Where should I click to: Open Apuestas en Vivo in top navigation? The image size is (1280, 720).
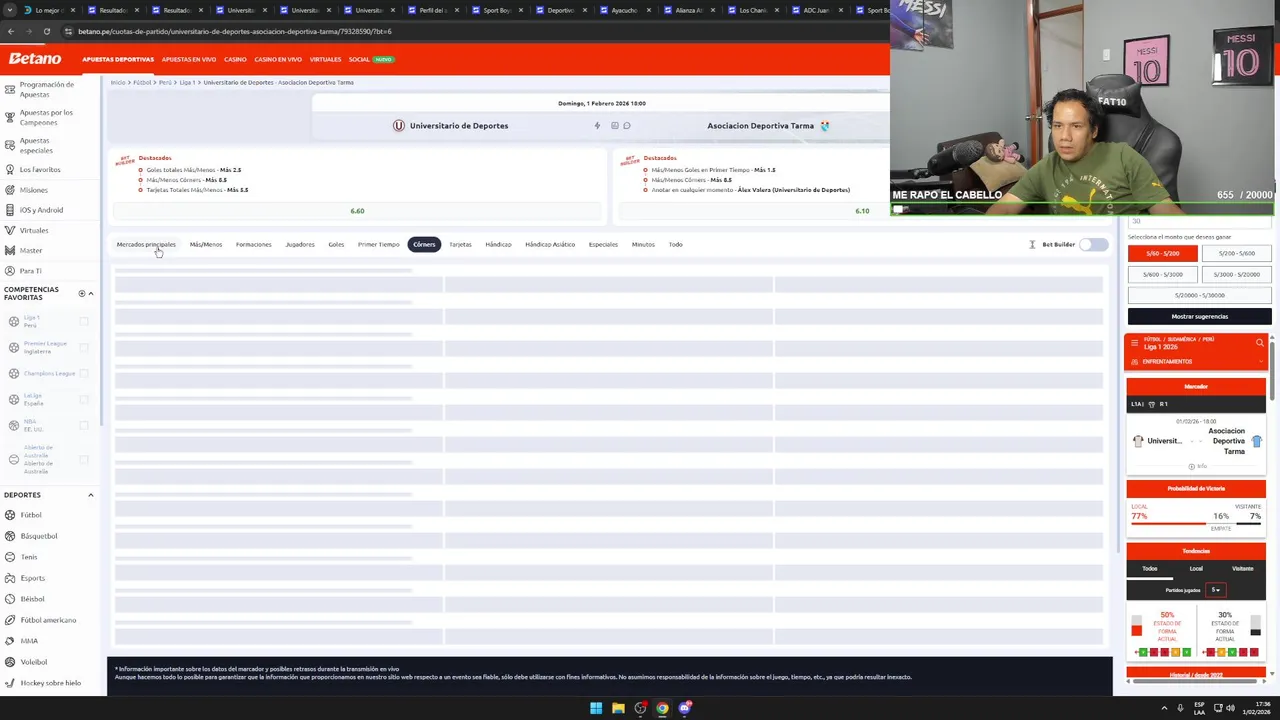click(189, 59)
